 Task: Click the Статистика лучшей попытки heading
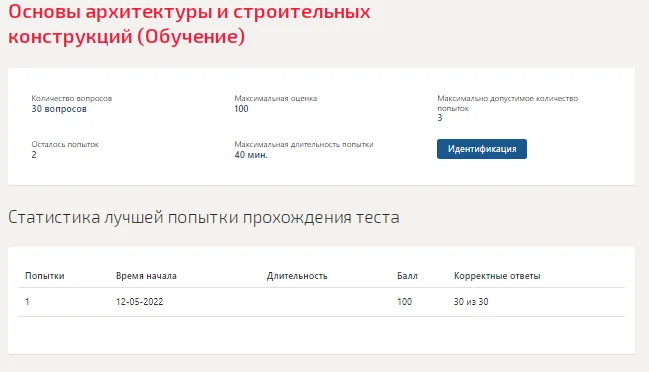[x=204, y=217]
